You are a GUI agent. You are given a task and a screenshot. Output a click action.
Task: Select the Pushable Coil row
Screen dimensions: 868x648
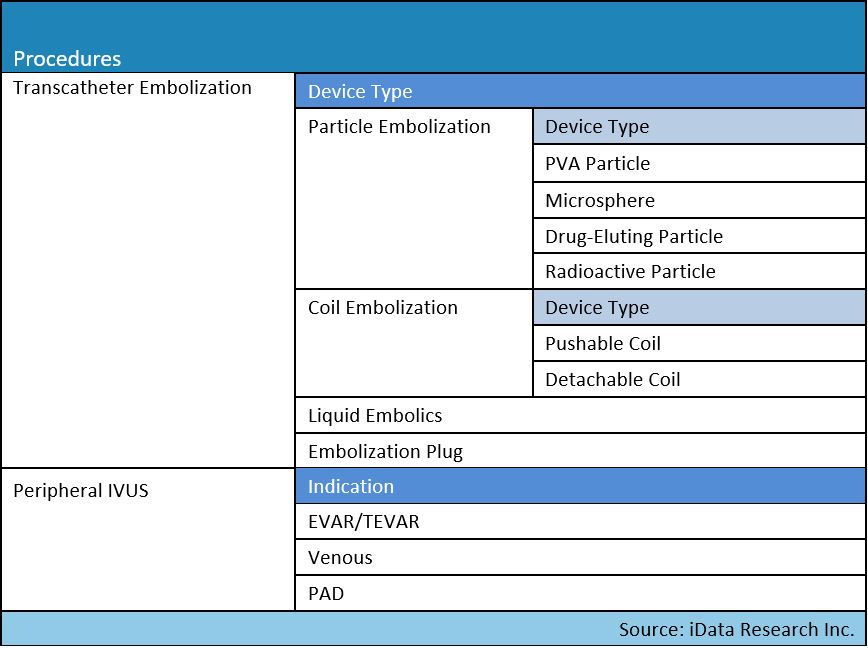pos(699,343)
